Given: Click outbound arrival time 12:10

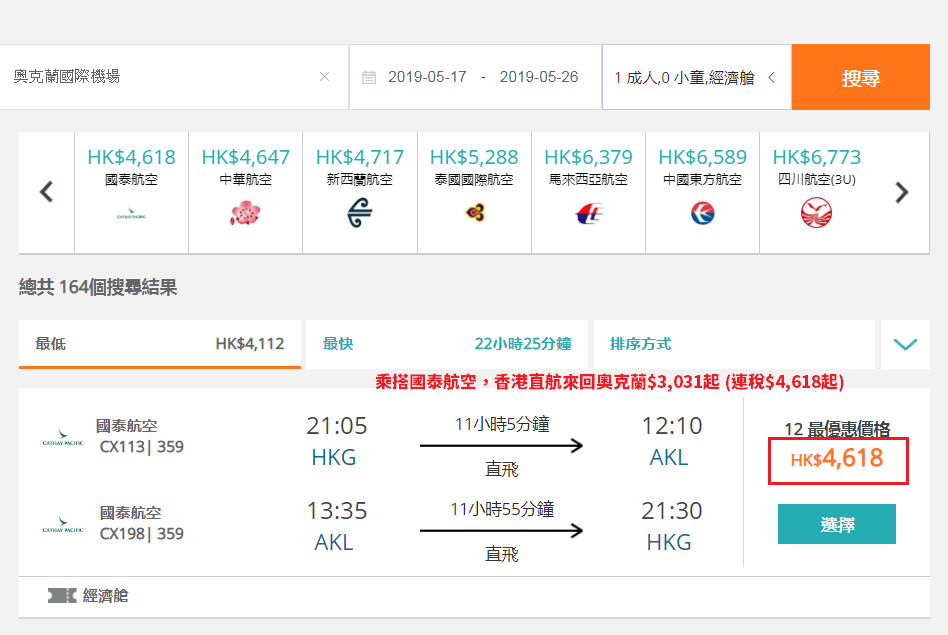Looking at the screenshot, I should click(672, 426).
